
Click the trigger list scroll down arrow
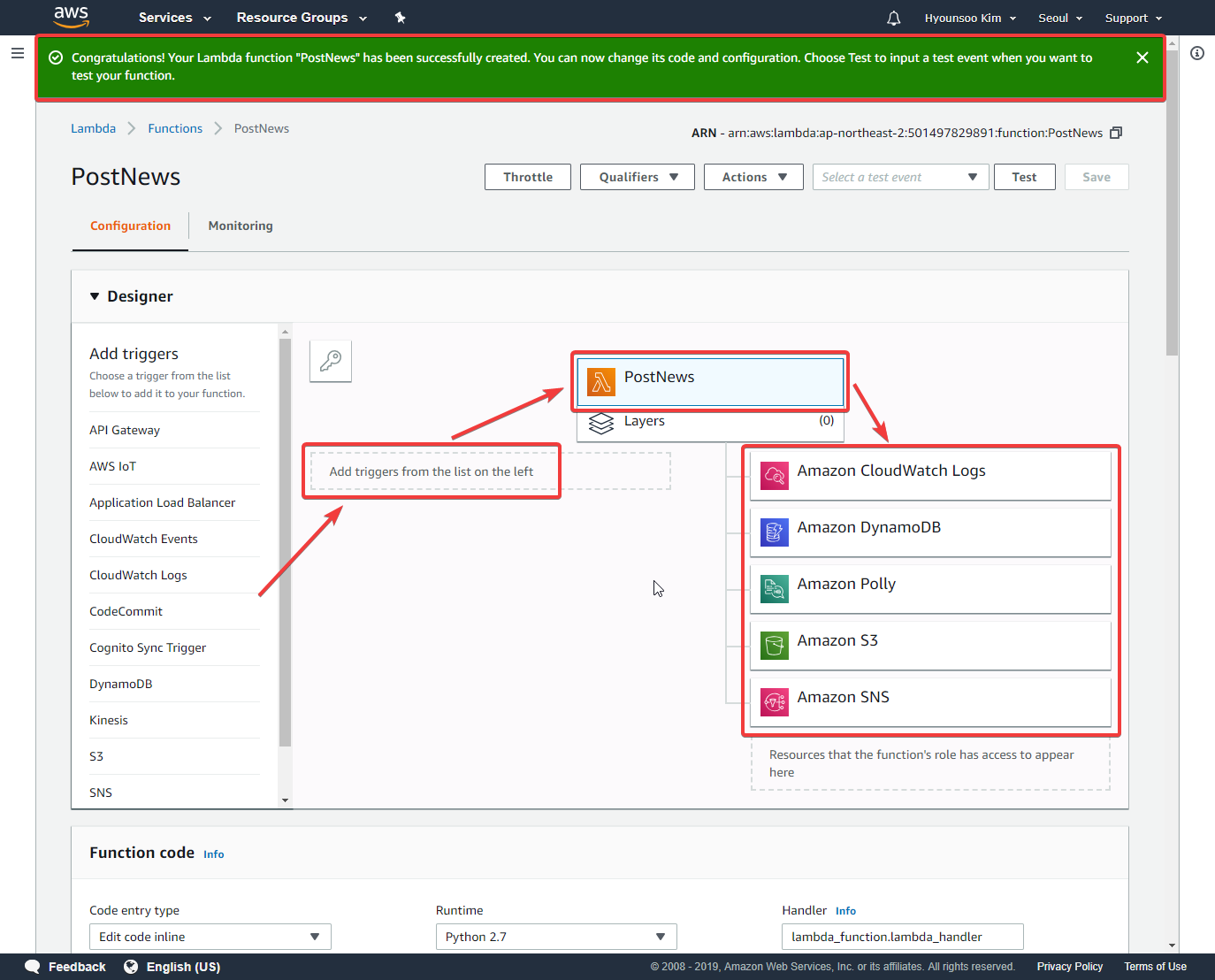[285, 800]
